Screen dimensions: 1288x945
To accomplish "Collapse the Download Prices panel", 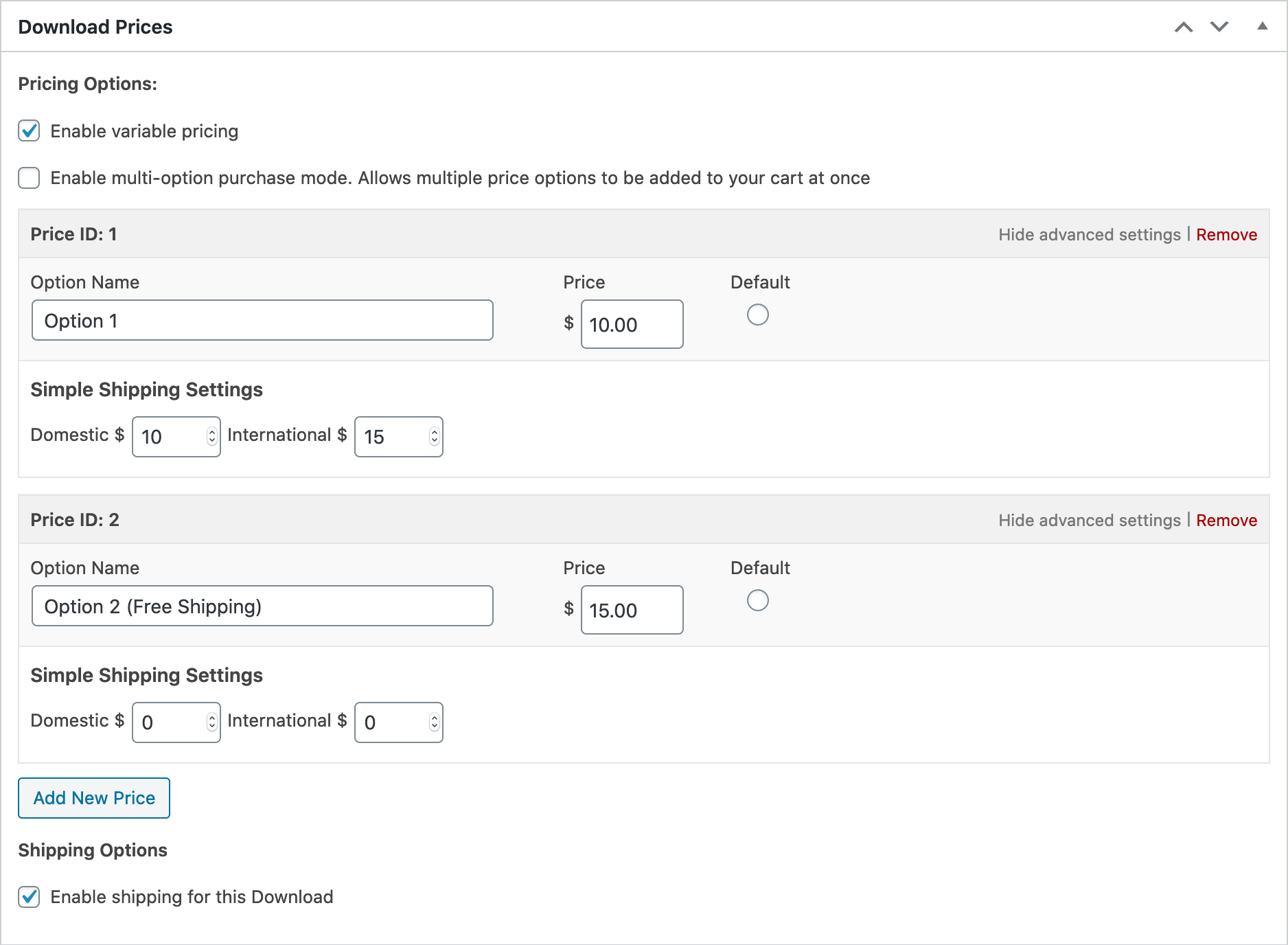I will pyautogui.click(x=1262, y=27).
